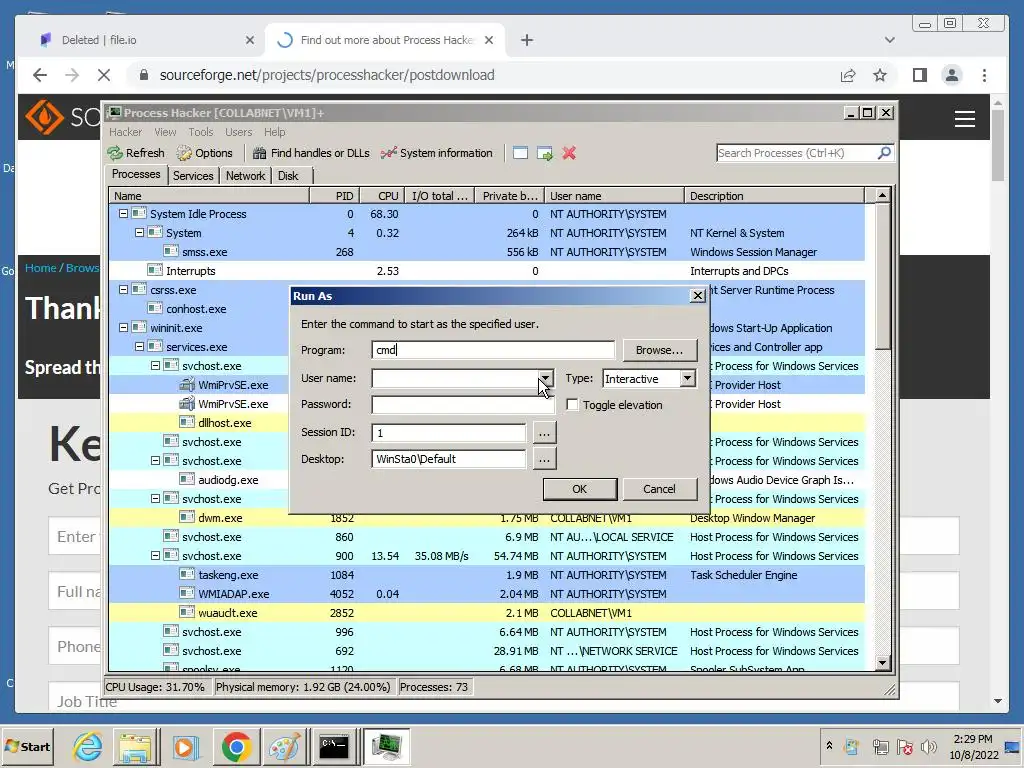Open Options in Process Hacker toolbar

pos(205,153)
